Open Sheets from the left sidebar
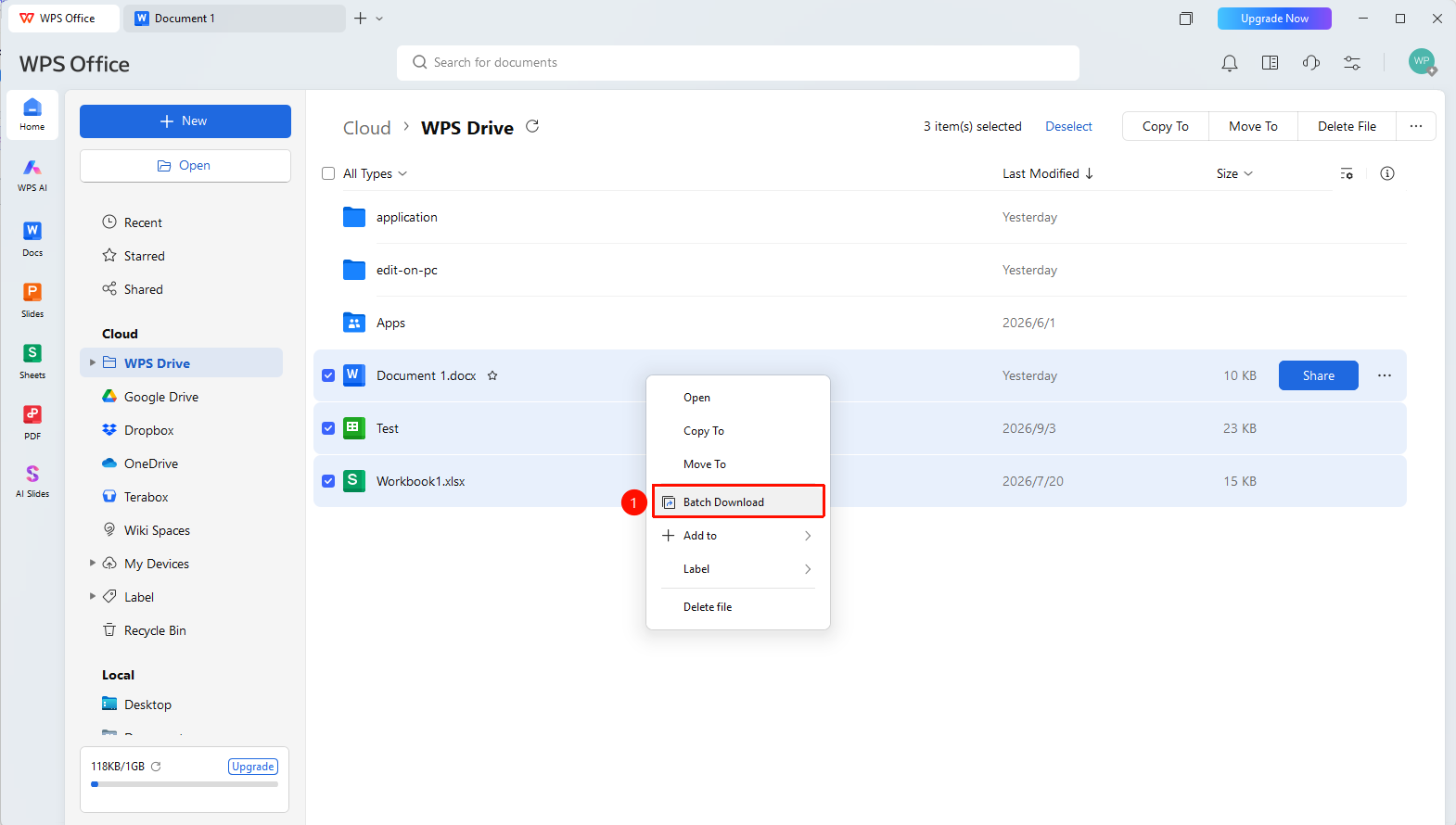The height and width of the screenshot is (825, 1456). click(x=32, y=361)
